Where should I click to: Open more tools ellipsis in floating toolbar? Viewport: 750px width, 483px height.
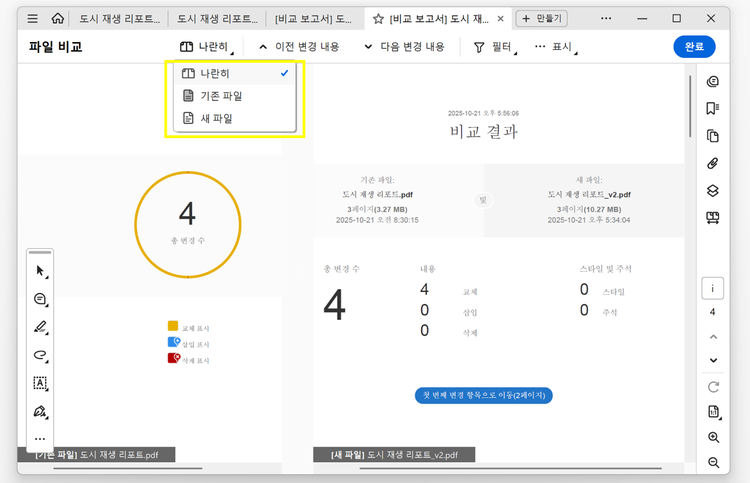click(40, 439)
